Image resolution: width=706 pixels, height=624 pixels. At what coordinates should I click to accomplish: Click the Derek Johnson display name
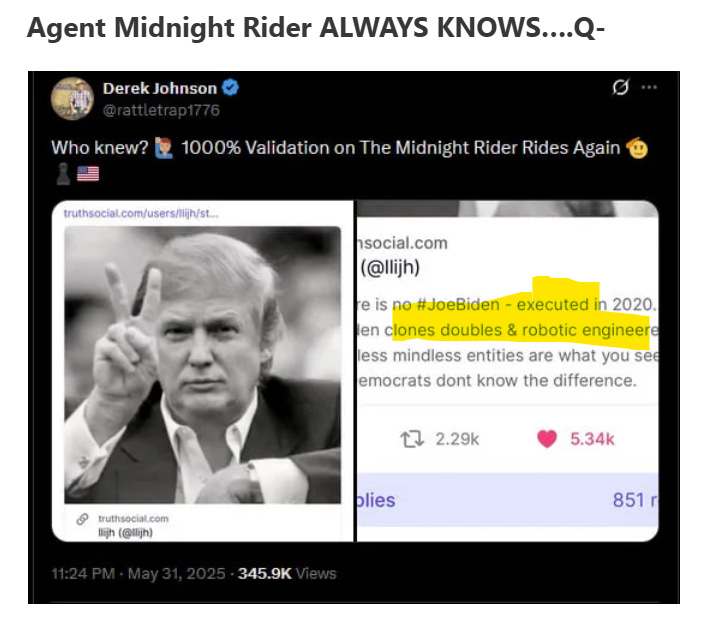click(x=160, y=88)
